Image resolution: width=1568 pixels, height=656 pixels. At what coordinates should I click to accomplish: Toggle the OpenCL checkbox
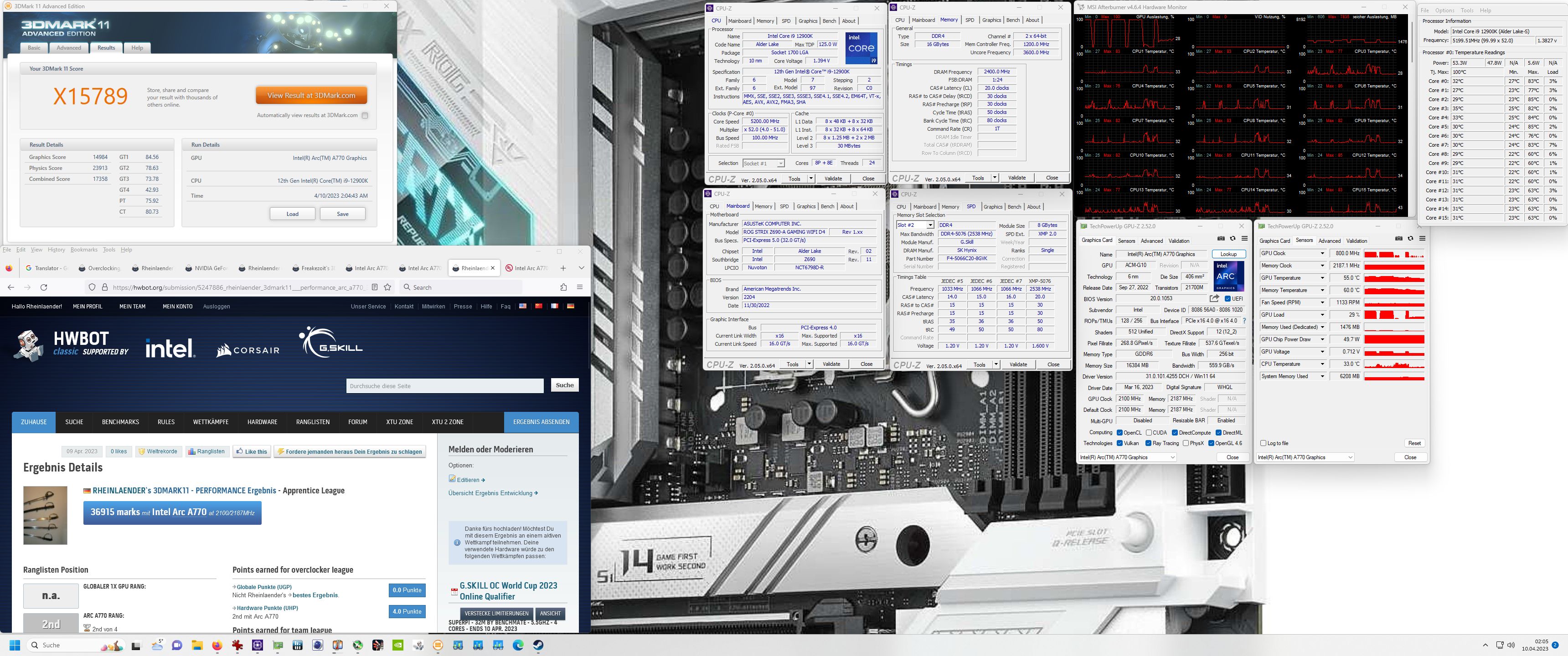click(x=1119, y=433)
